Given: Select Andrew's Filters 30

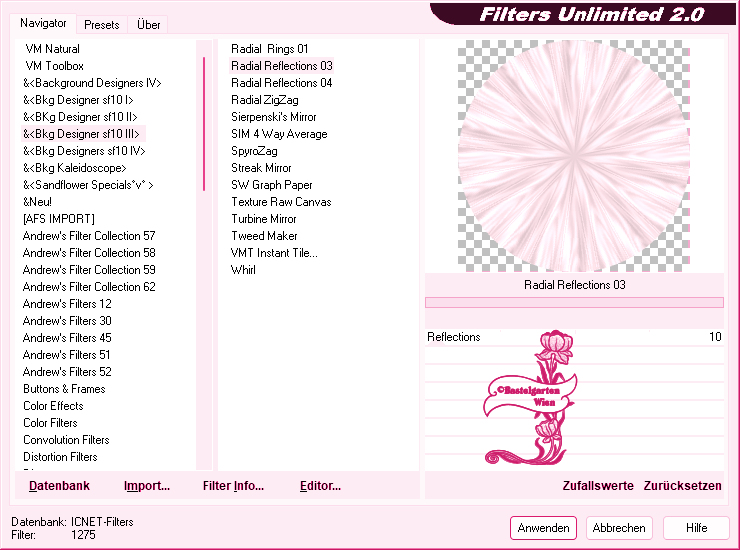Looking at the screenshot, I should [x=67, y=321].
